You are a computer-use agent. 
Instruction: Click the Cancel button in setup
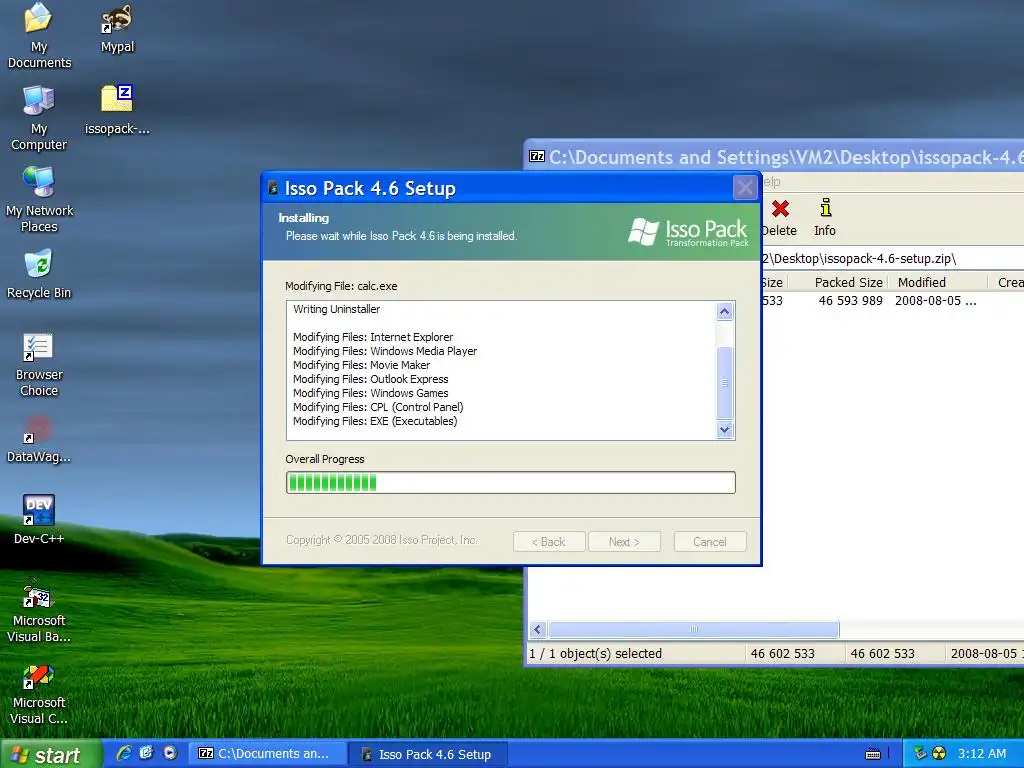pos(710,541)
